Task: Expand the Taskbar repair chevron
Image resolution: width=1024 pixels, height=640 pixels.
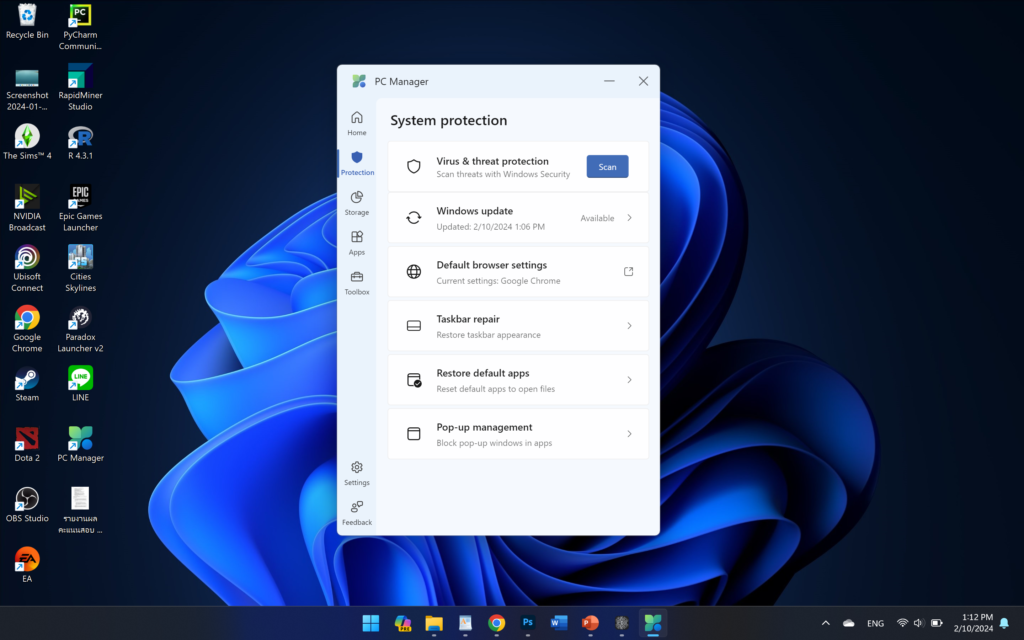Action: [x=630, y=326]
